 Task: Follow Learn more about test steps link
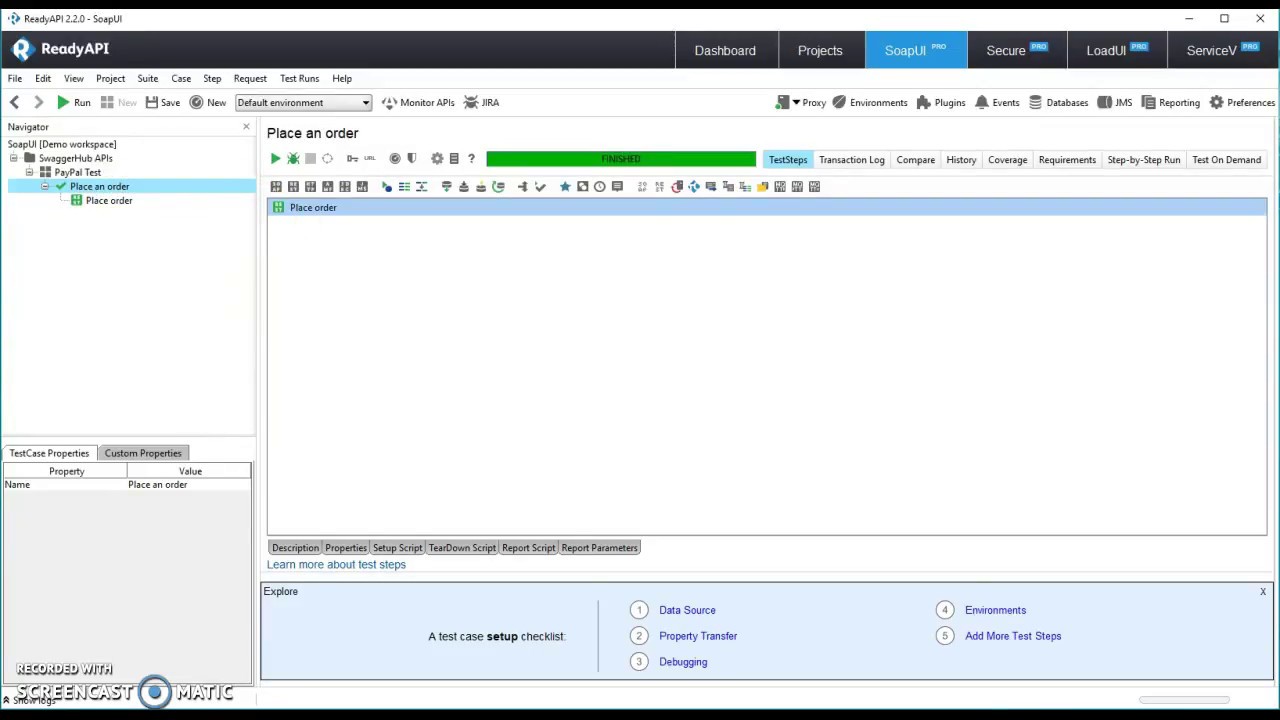point(336,564)
